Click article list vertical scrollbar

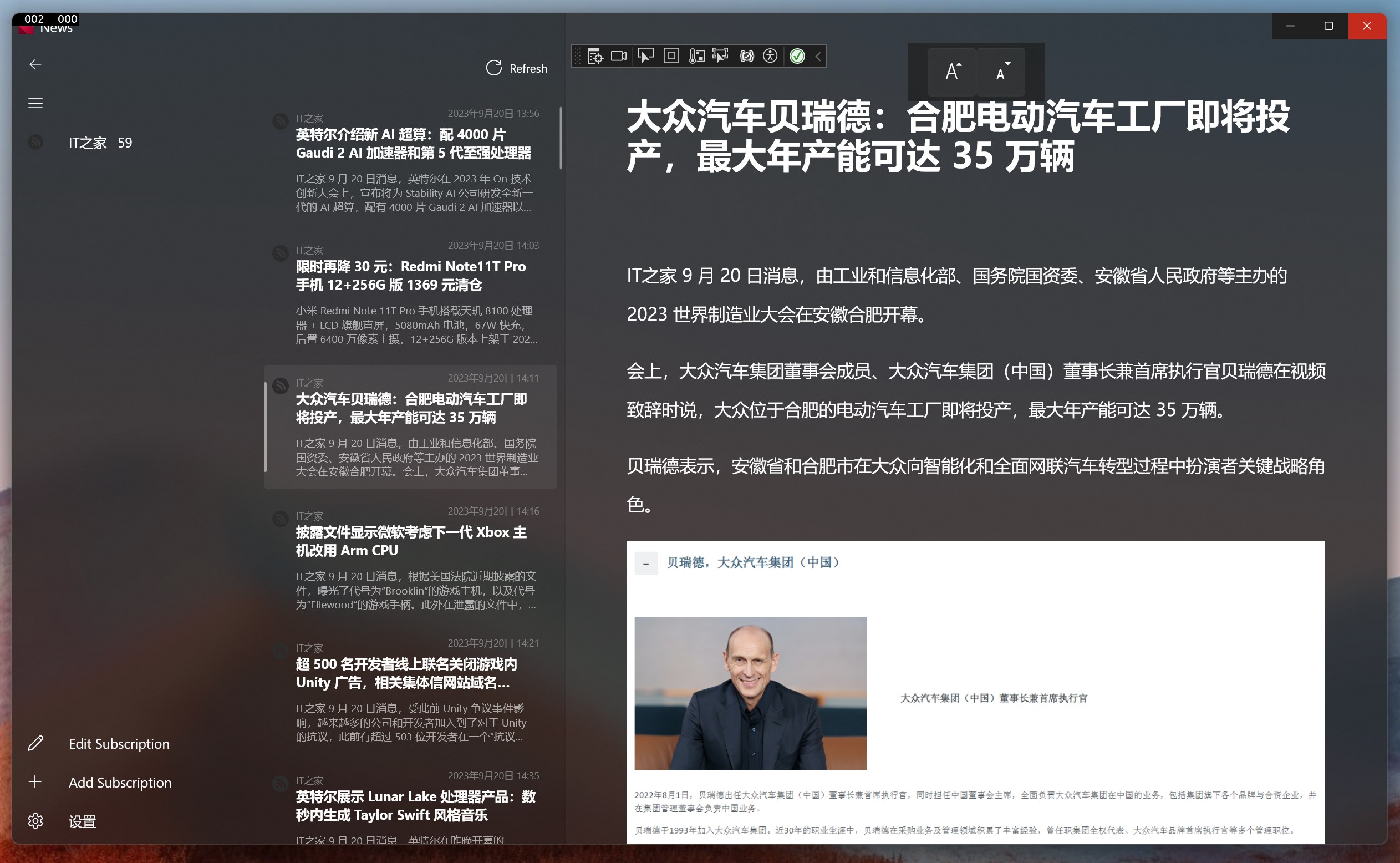tap(560, 139)
